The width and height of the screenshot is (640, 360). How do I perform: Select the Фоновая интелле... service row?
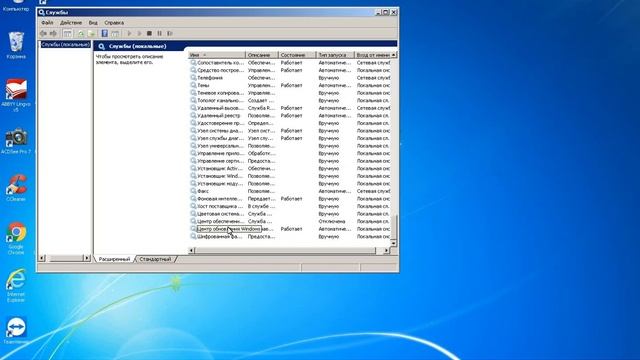(290, 199)
